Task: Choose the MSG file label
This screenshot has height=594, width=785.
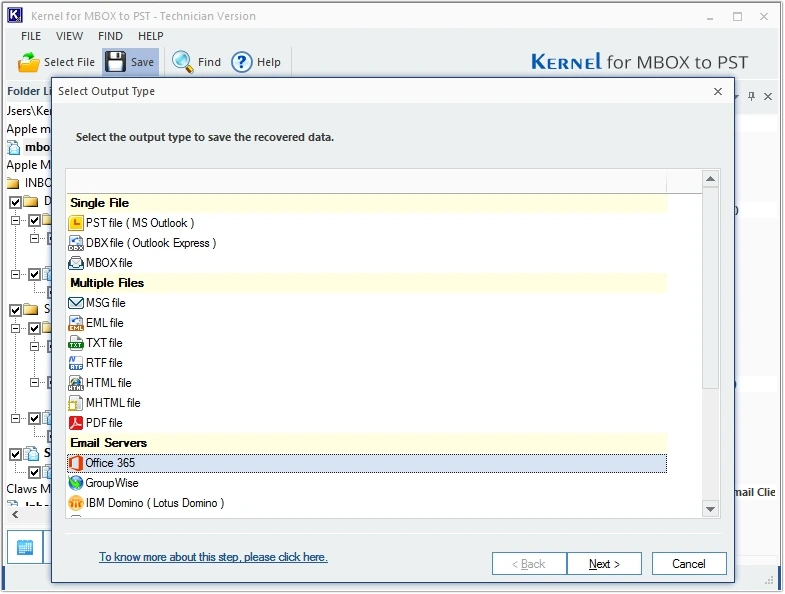Action: tap(106, 303)
